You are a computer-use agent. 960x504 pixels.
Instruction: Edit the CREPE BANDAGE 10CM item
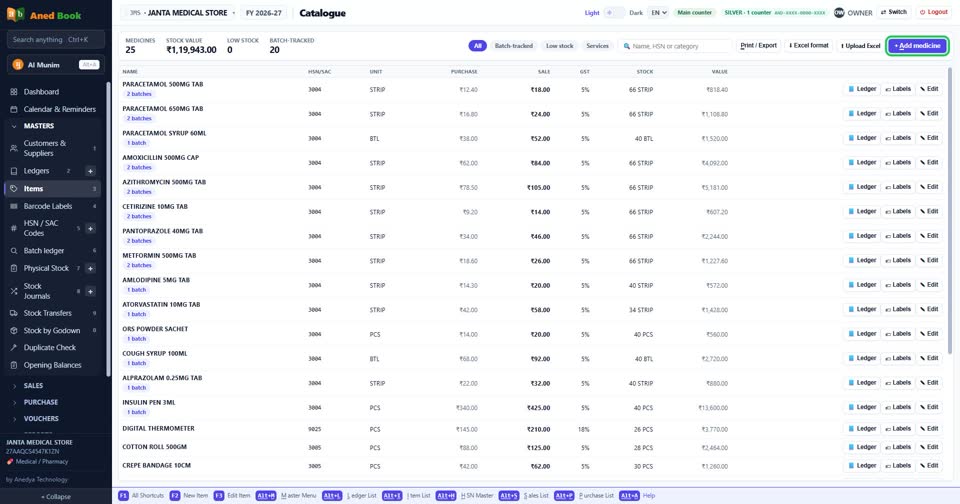click(x=929, y=465)
